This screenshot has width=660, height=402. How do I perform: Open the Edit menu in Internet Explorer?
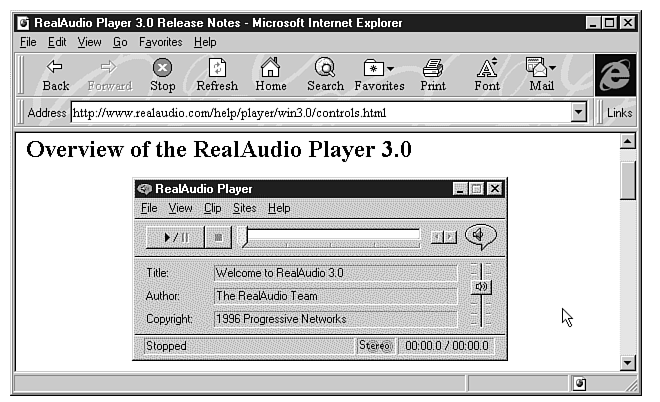point(57,42)
